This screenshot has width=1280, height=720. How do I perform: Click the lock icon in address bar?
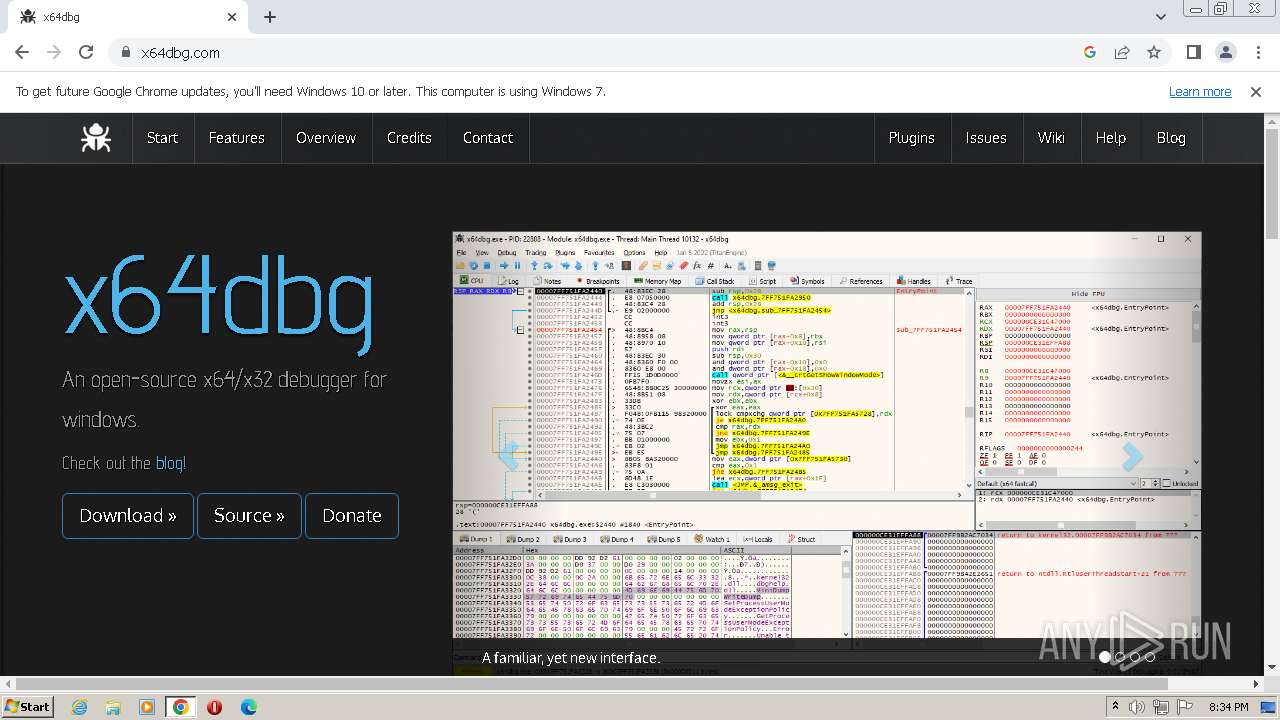[x=126, y=53]
